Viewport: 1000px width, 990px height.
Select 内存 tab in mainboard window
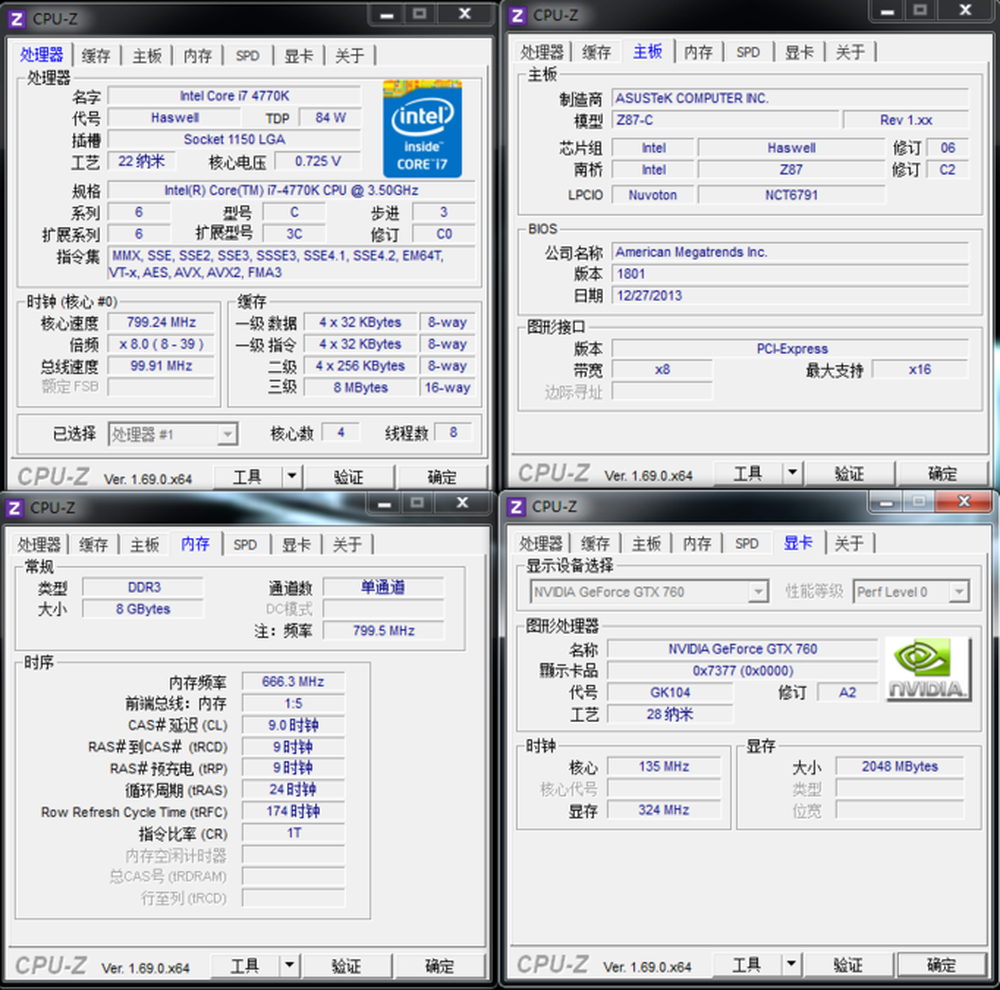(x=698, y=52)
